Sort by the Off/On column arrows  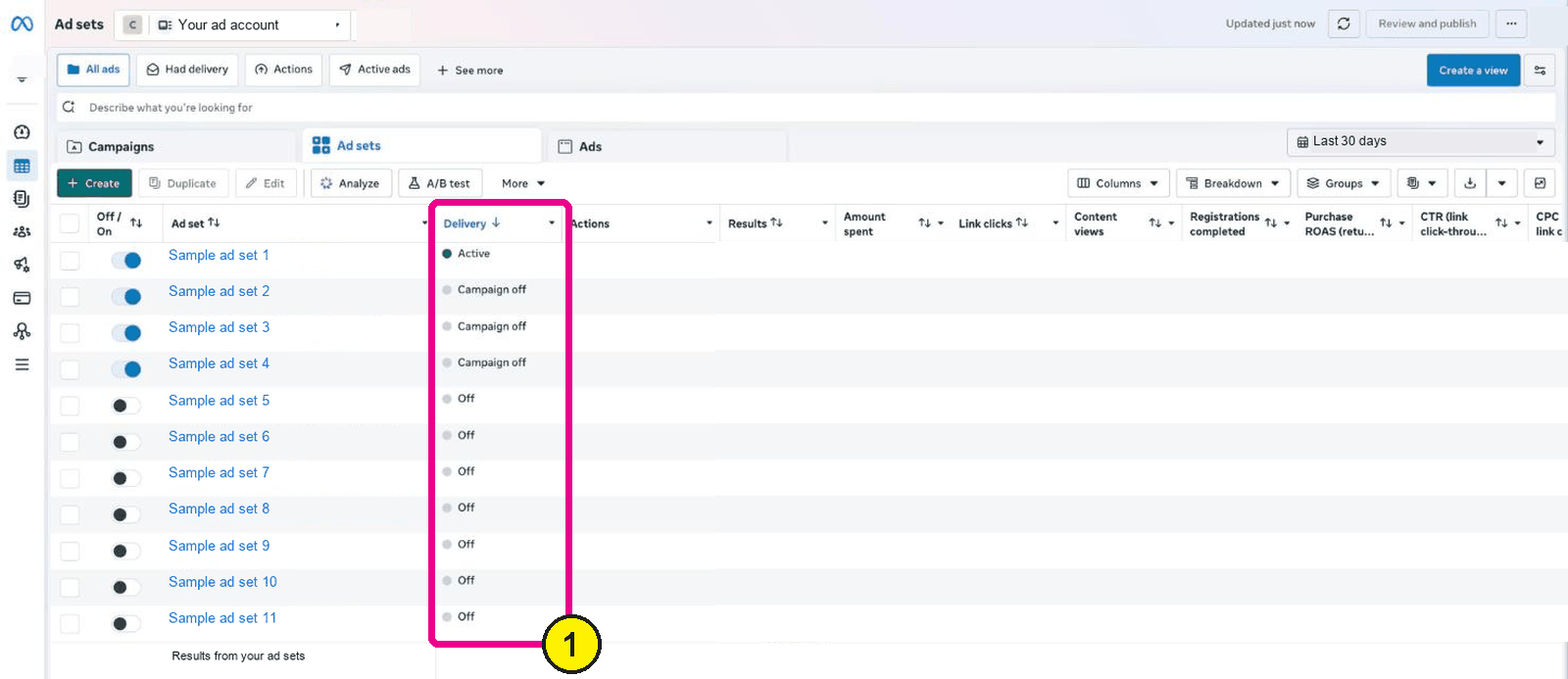tap(136, 223)
